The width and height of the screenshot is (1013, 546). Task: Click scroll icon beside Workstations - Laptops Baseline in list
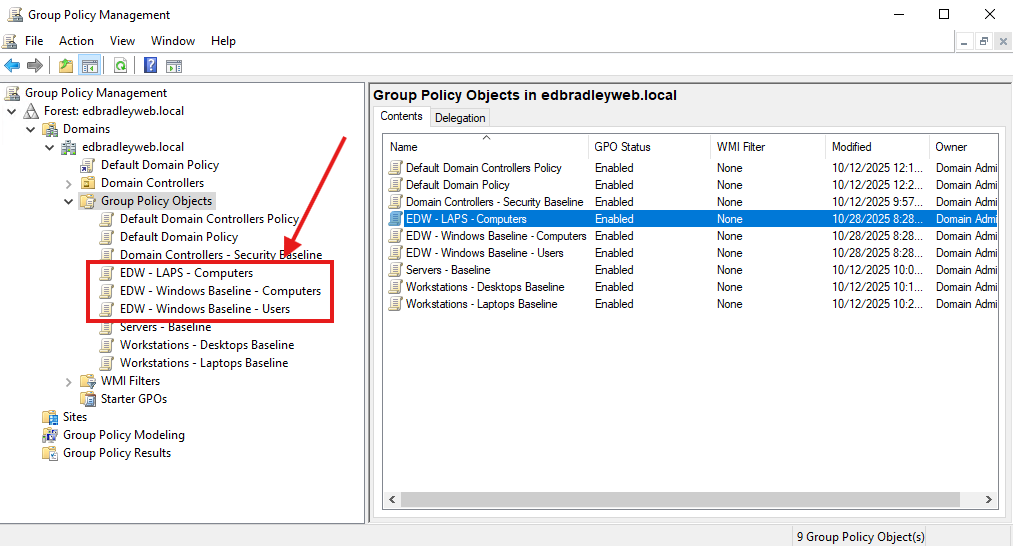pyautogui.click(x=395, y=304)
